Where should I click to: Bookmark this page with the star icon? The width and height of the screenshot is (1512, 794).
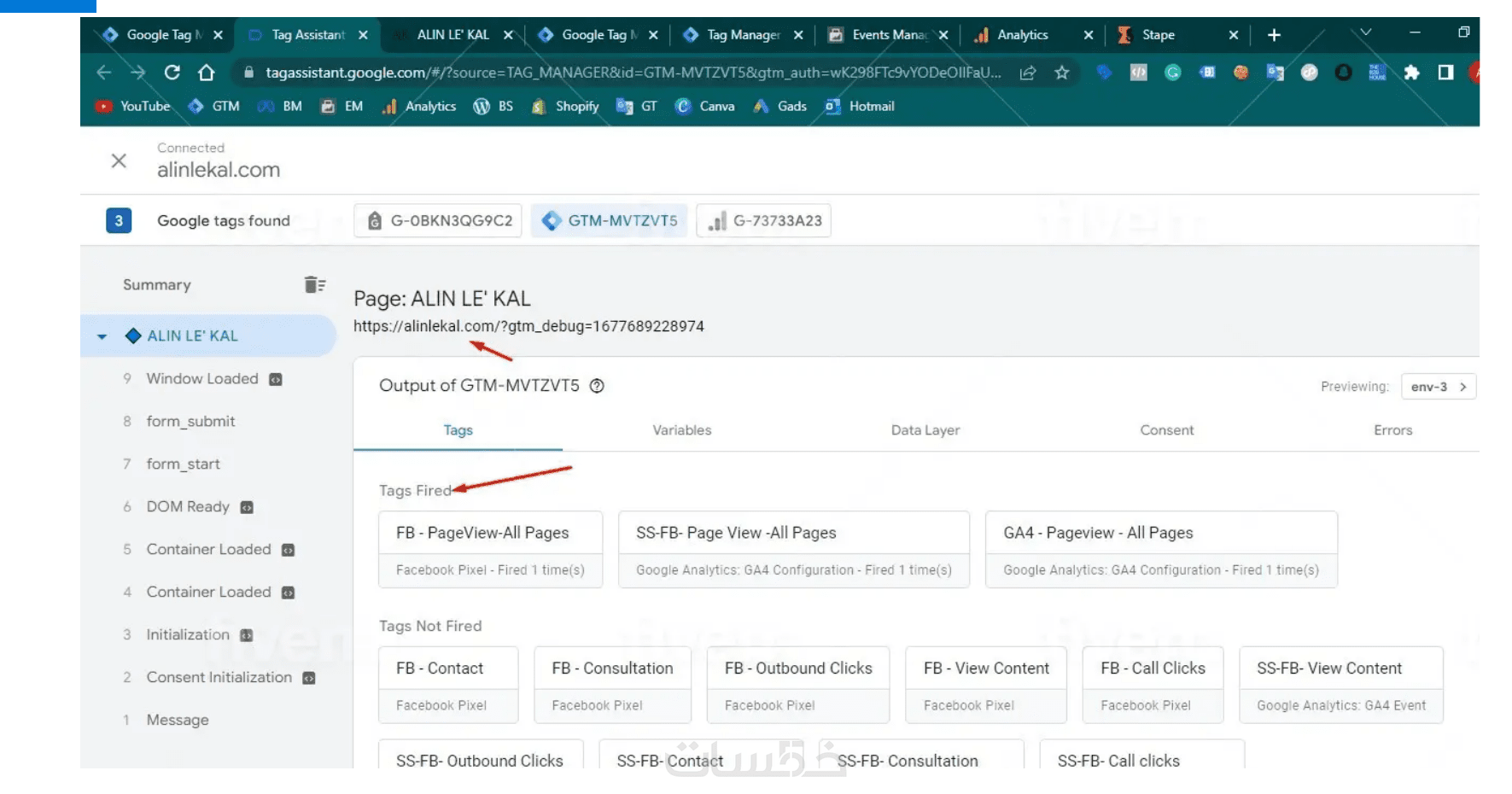(1062, 73)
